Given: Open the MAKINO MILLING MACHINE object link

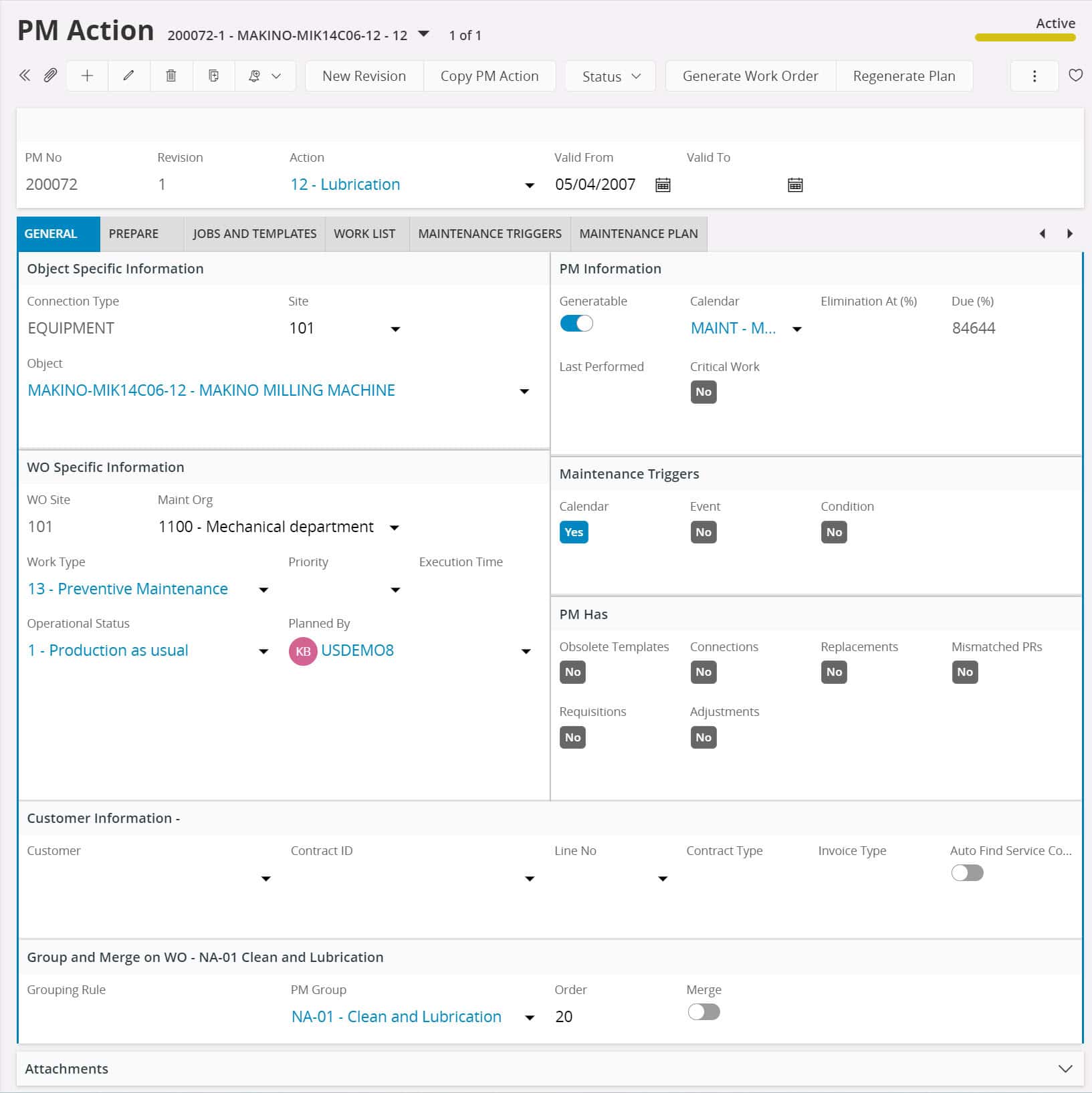Looking at the screenshot, I should pos(211,390).
